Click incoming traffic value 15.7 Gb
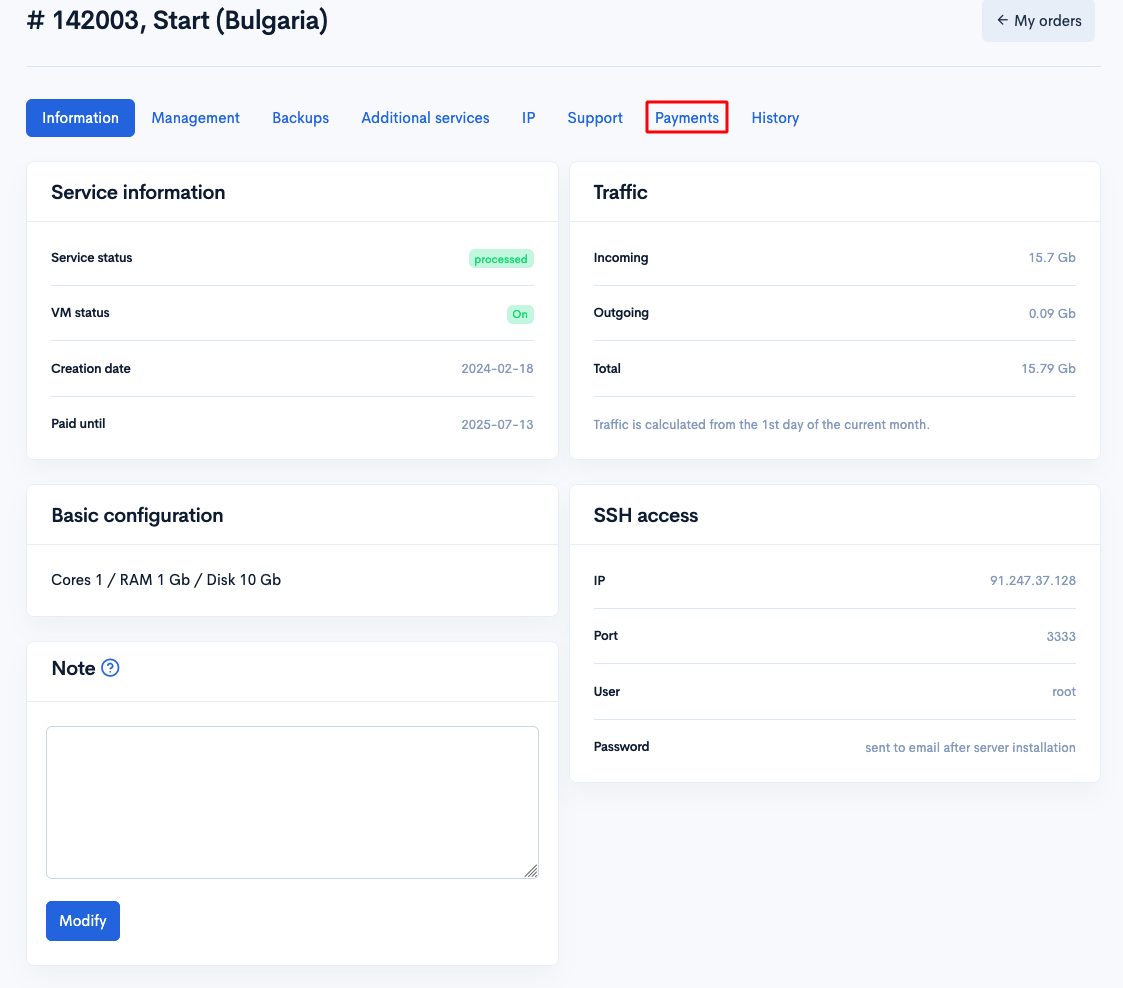 pyautogui.click(x=1052, y=258)
